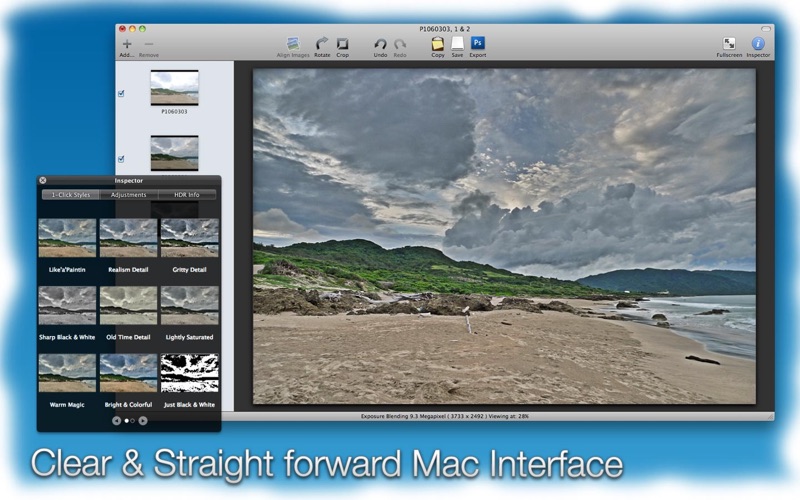
Task: Apply the Lightly Saturated style
Action: point(189,305)
